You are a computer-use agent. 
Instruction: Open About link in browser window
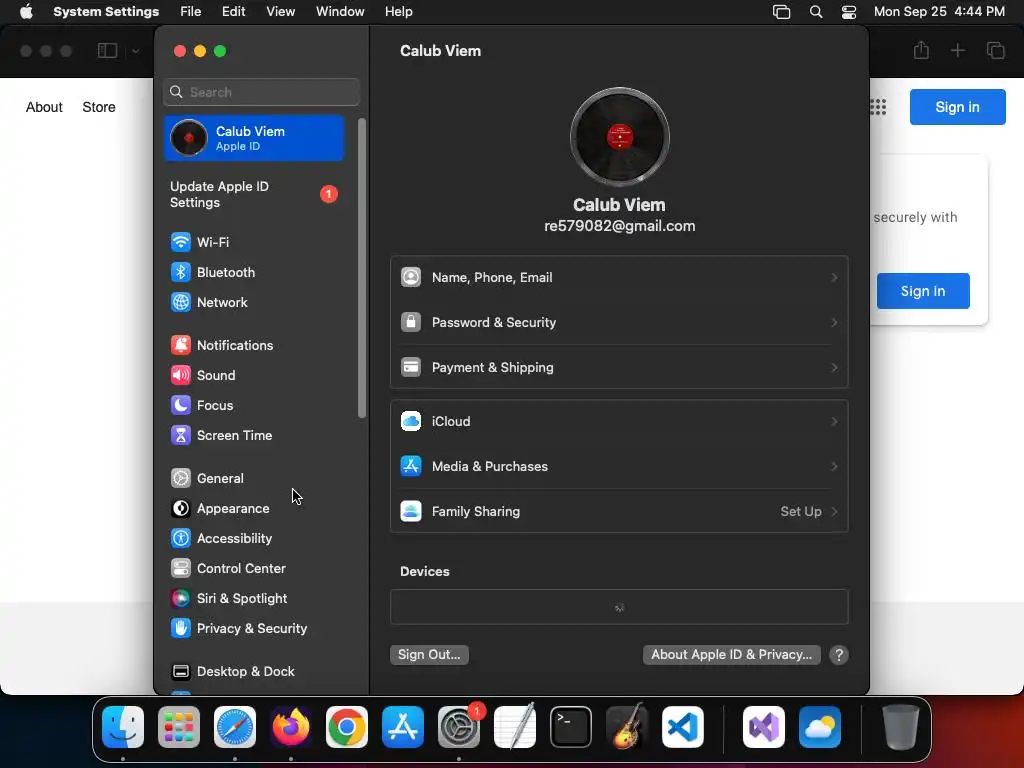(x=44, y=107)
